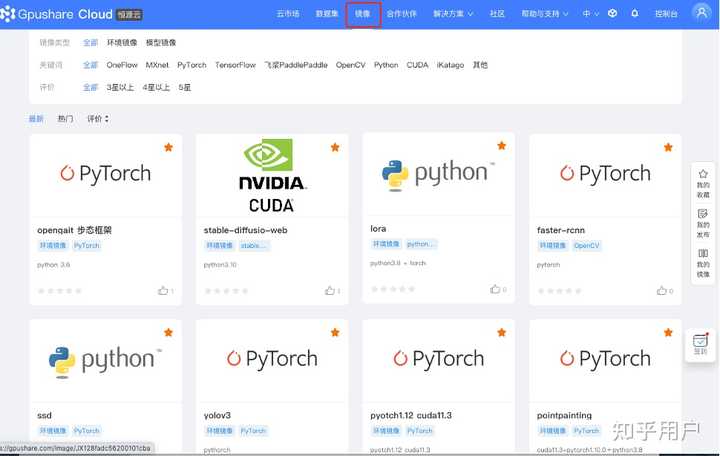Like the lora image thumbs-up

pyautogui.click(x=495, y=289)
